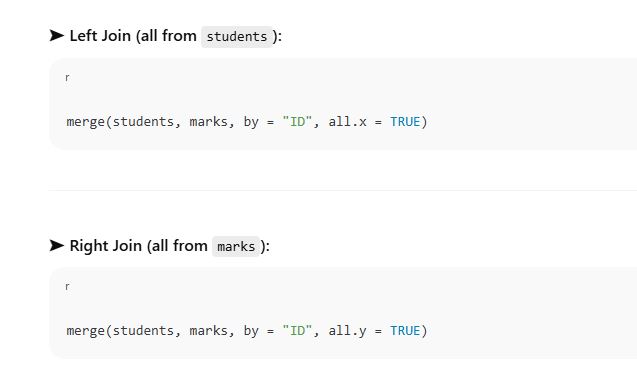
Task: Click 'merge' in the Left Join code
Action: click(x=86, y=122)
